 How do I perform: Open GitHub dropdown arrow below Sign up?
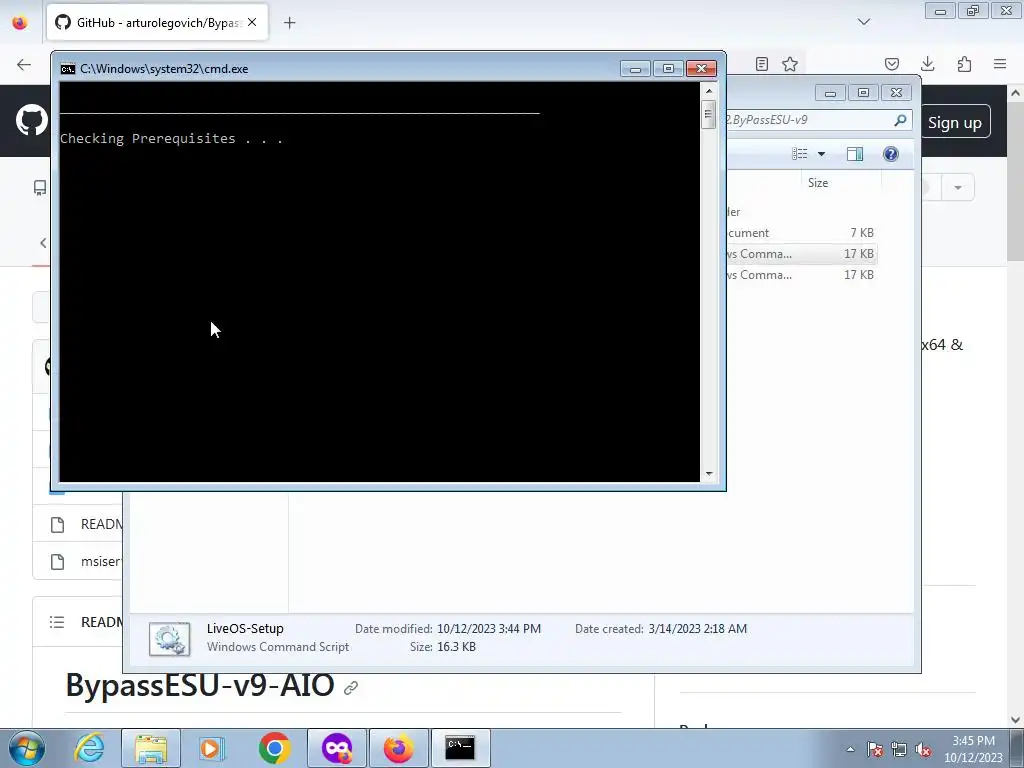[957, 188]
